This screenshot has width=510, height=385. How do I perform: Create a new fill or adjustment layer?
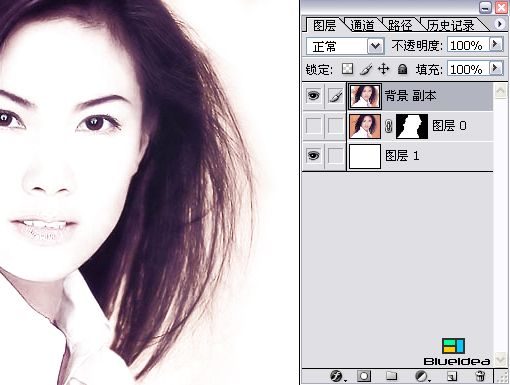pos(422,376)
